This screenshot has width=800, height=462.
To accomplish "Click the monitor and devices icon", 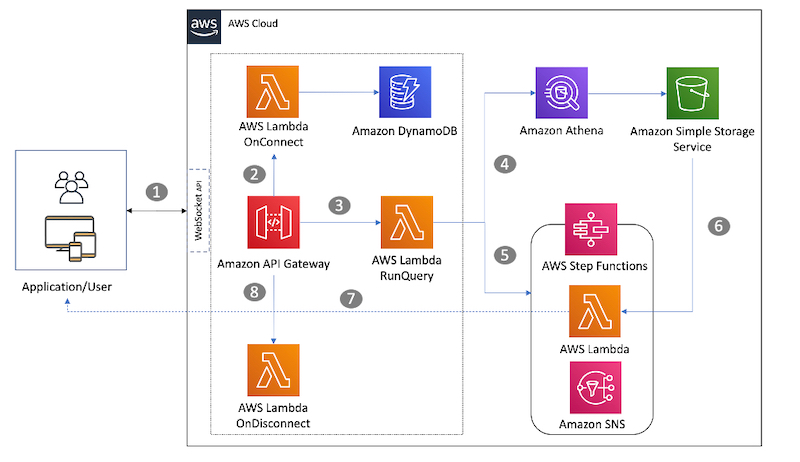I will pos(70,238).
